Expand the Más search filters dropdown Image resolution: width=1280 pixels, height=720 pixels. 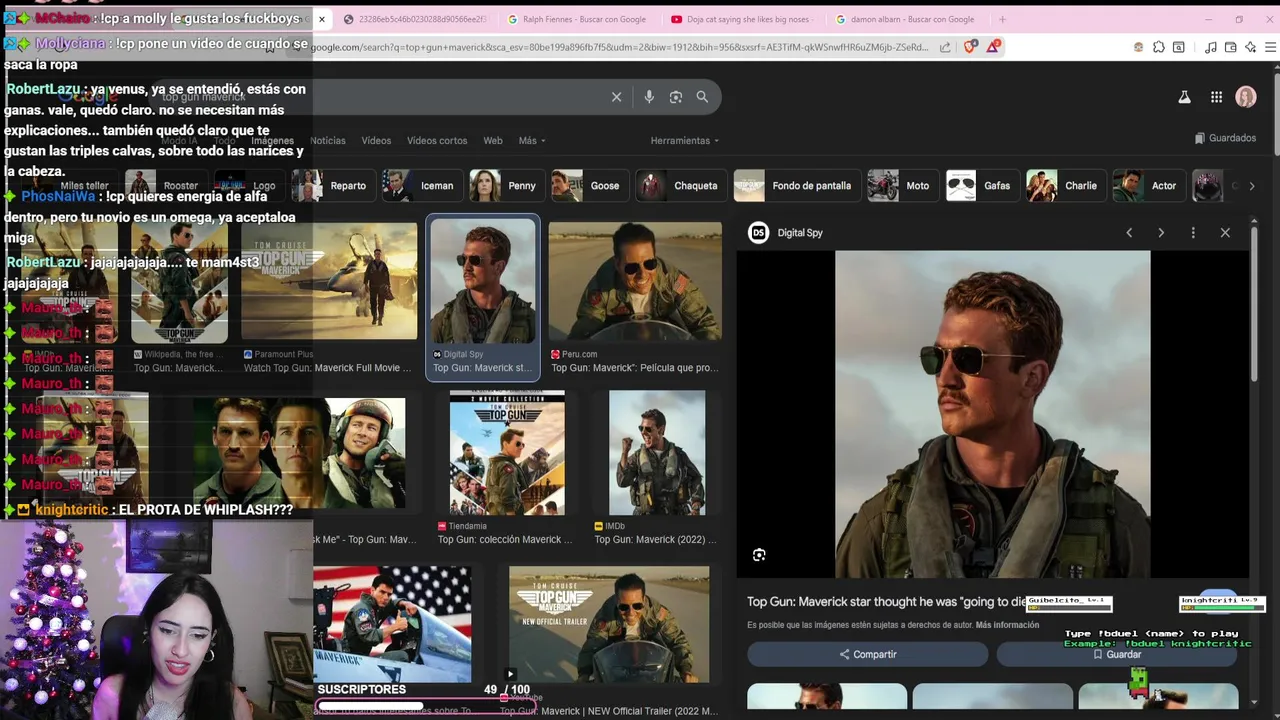[x=532, y=141]
